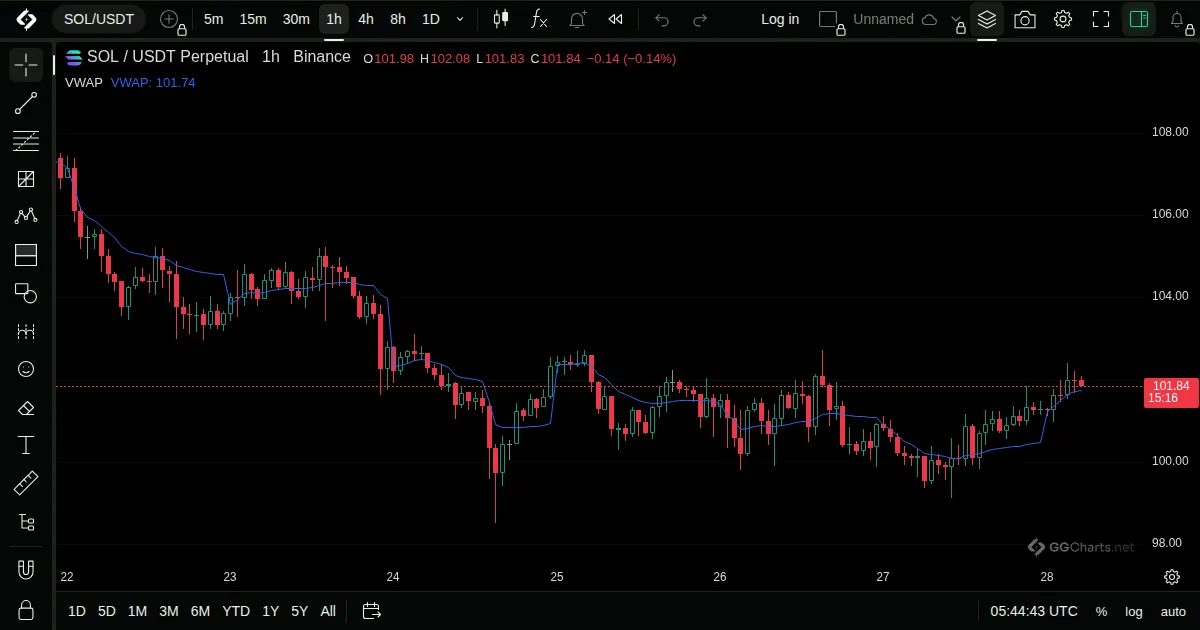This screenshot has height=630, width=1200.
Task: Toggle auto scale mode
Action: 1173,611
